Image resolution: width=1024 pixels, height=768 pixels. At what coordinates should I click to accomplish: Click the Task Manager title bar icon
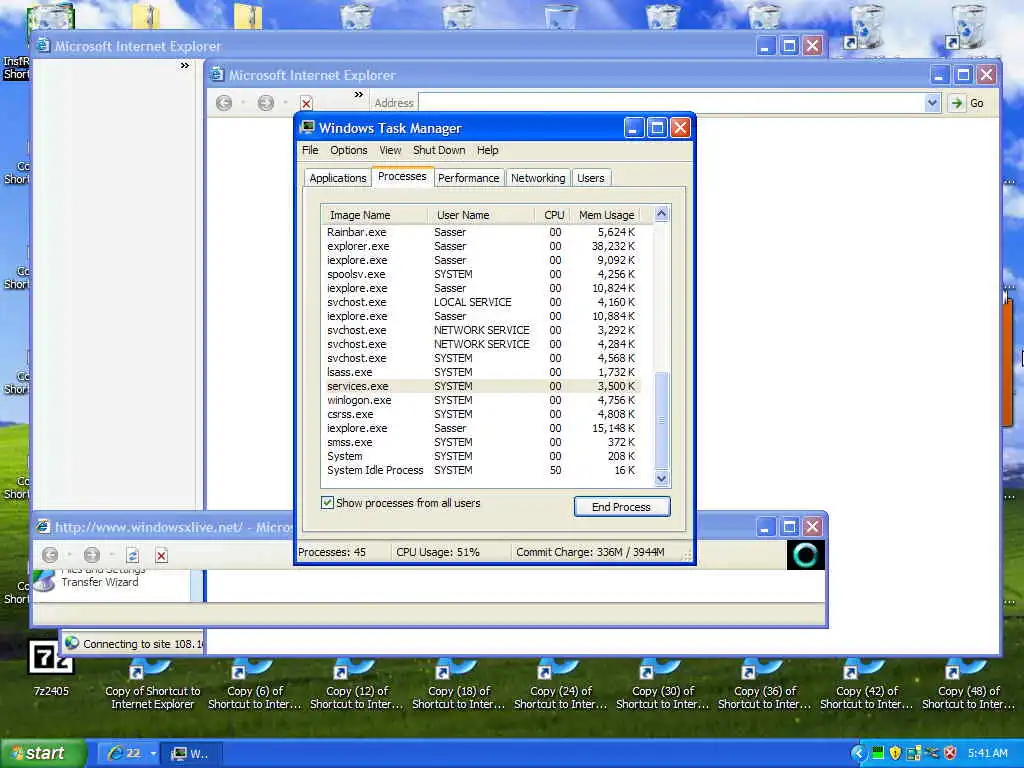pyautogui.click(x=306, y=127)
